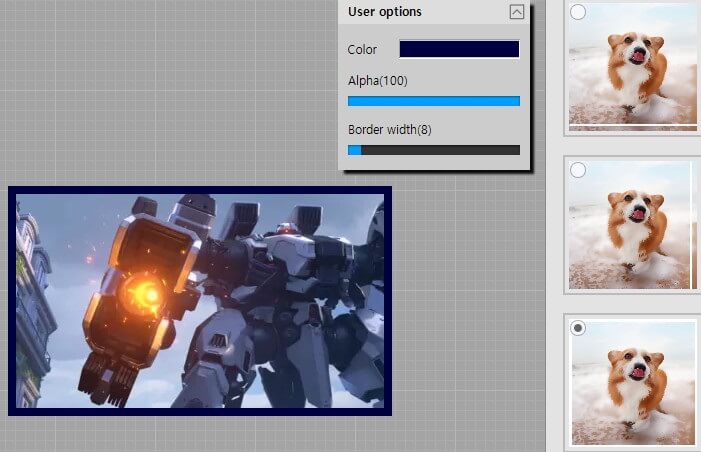Click the selected third border style radio
This screenshot has width=701, height=452.
578,328
